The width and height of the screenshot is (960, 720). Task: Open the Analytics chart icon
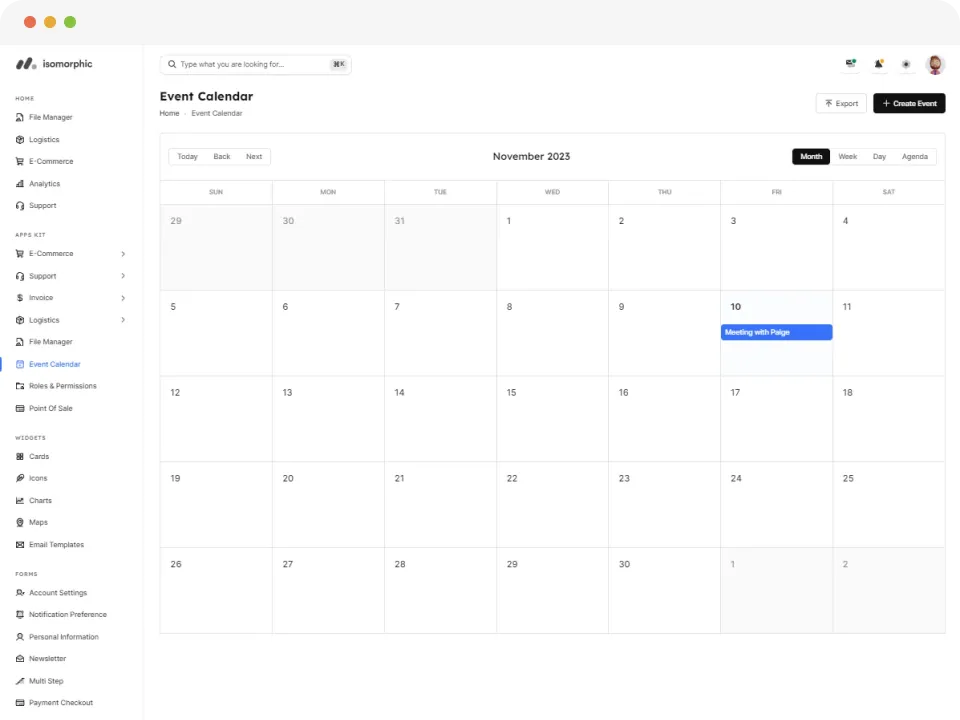click(20, 184)
